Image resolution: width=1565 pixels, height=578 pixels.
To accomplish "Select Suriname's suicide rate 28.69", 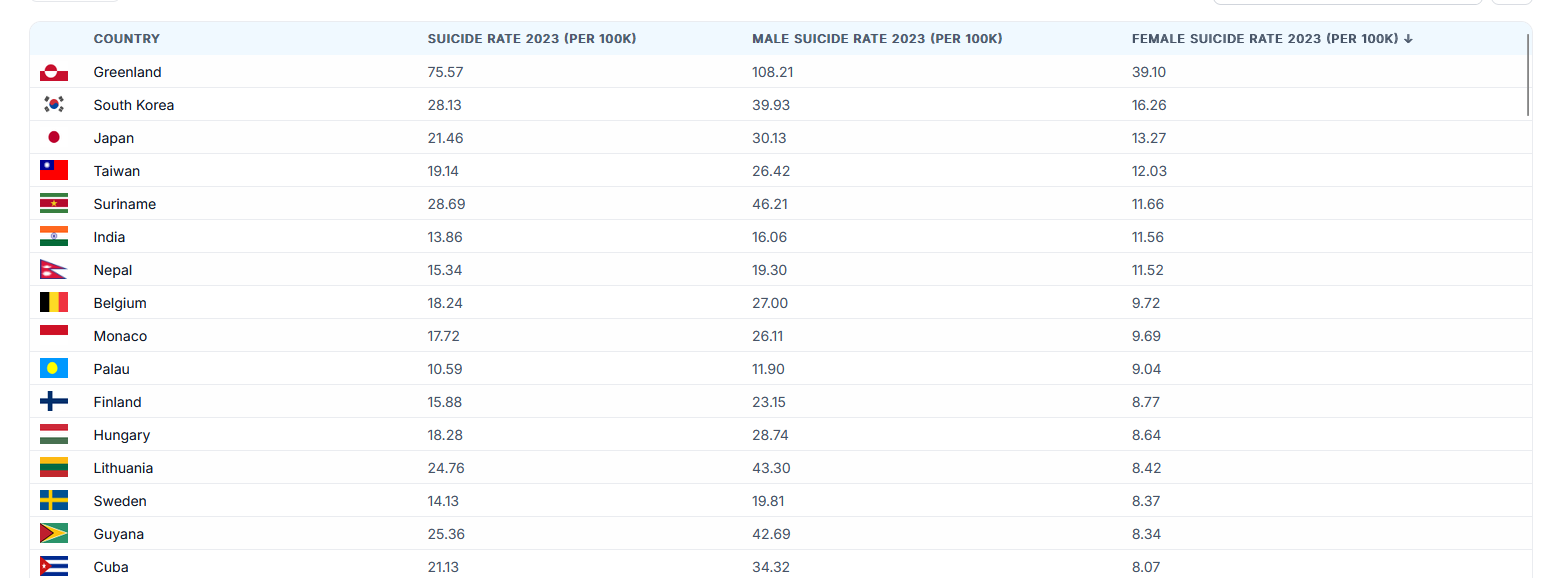I will [447, 204].
